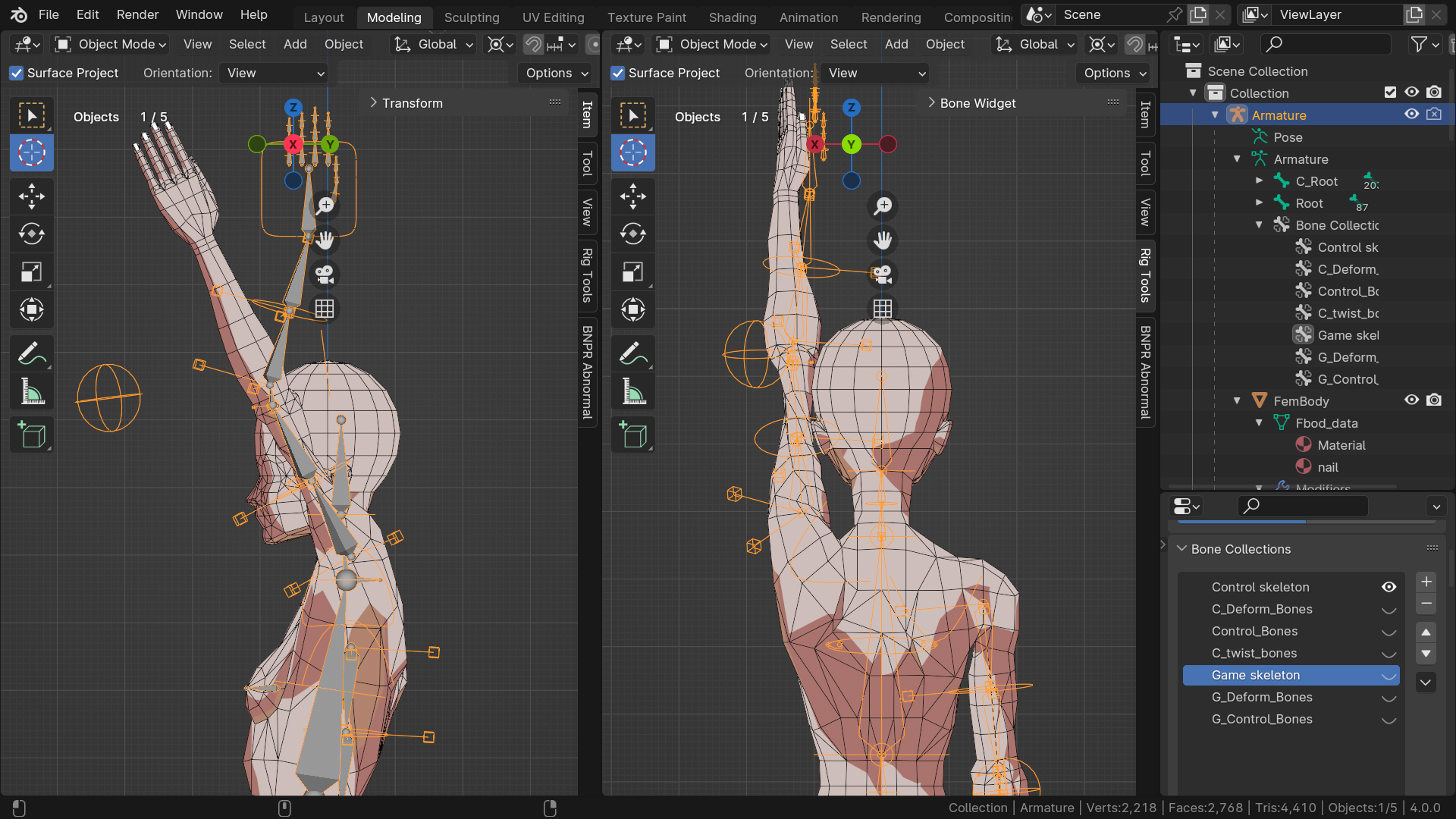This screenshot has width=1456, height=819.
Task: Toggle Surface Project checkbox in right viewport
Action: [x=617, y=73]
